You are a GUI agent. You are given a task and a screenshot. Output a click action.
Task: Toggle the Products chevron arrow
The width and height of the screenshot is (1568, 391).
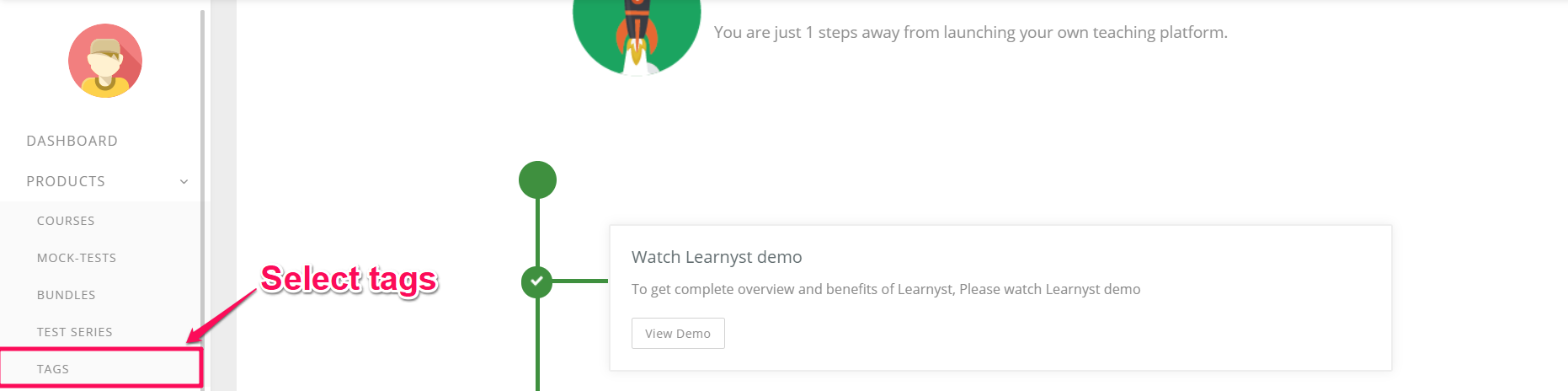(x=184, y=182)
